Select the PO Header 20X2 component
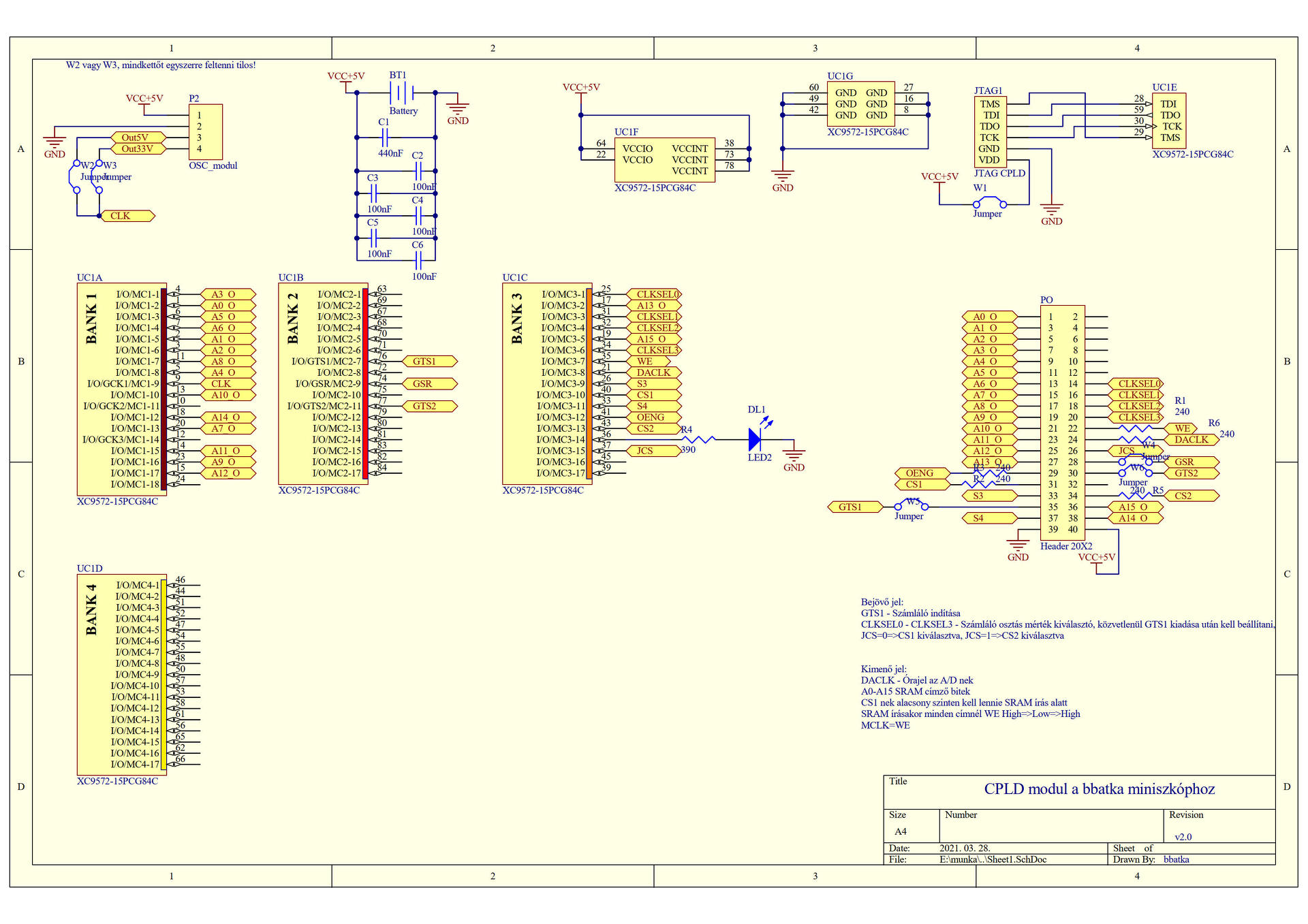The image size is (1308, 924). click(x=1062, y=422)
